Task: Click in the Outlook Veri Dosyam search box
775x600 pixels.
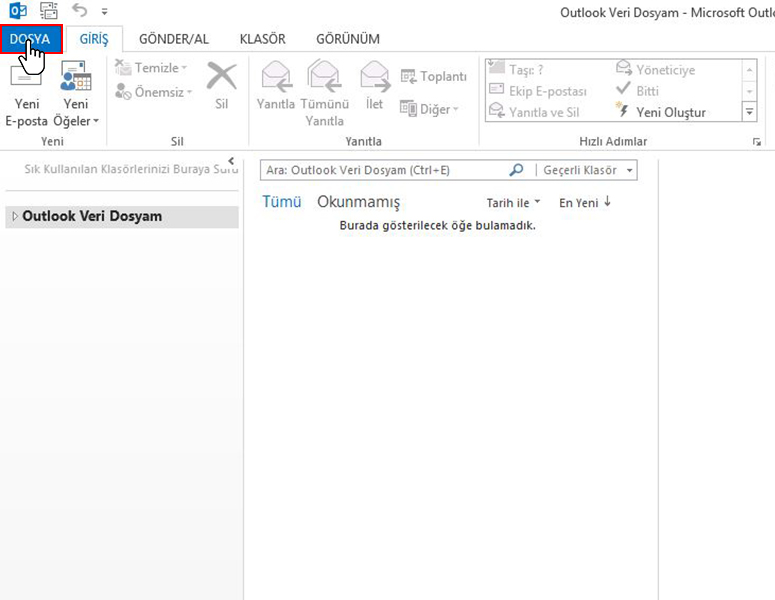Action: (x=380, y=170)
